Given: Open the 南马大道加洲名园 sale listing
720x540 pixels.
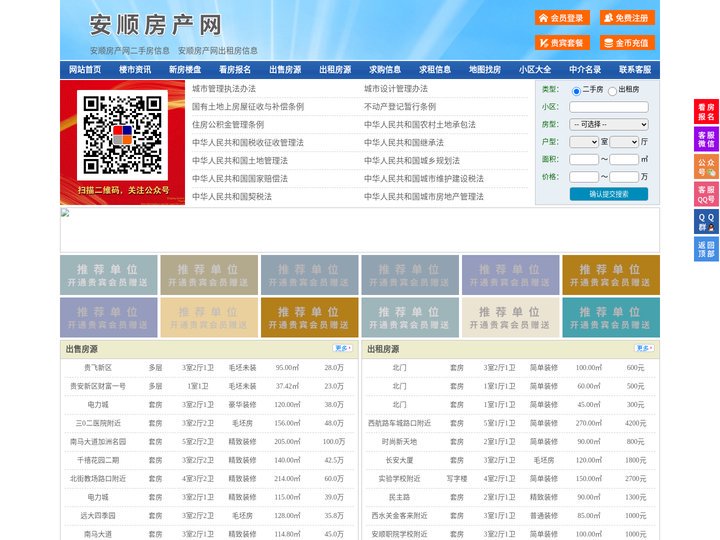Looking at the screenshot, I should click(98, 442).
